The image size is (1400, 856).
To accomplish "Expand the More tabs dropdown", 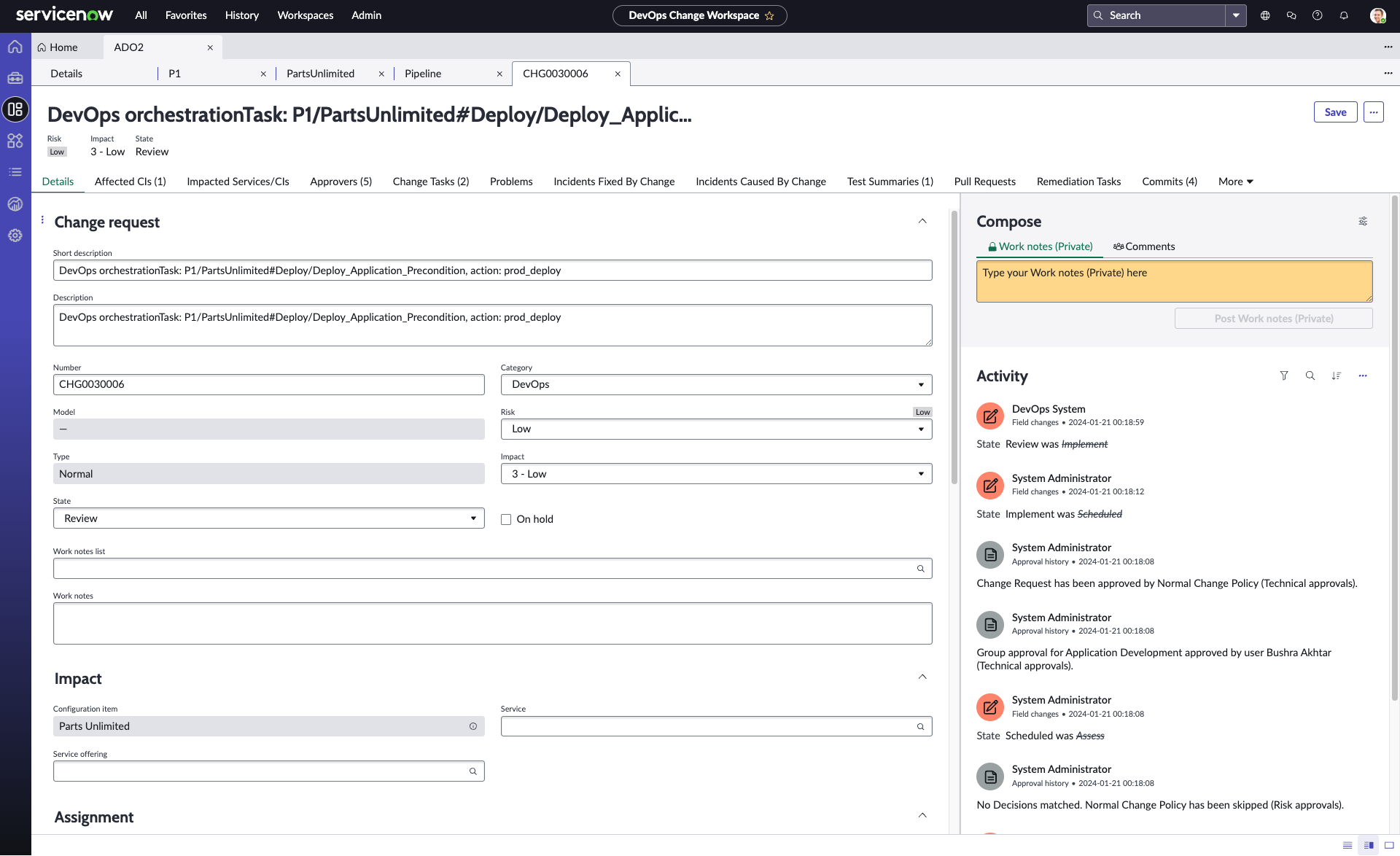I will [1235, 182].
